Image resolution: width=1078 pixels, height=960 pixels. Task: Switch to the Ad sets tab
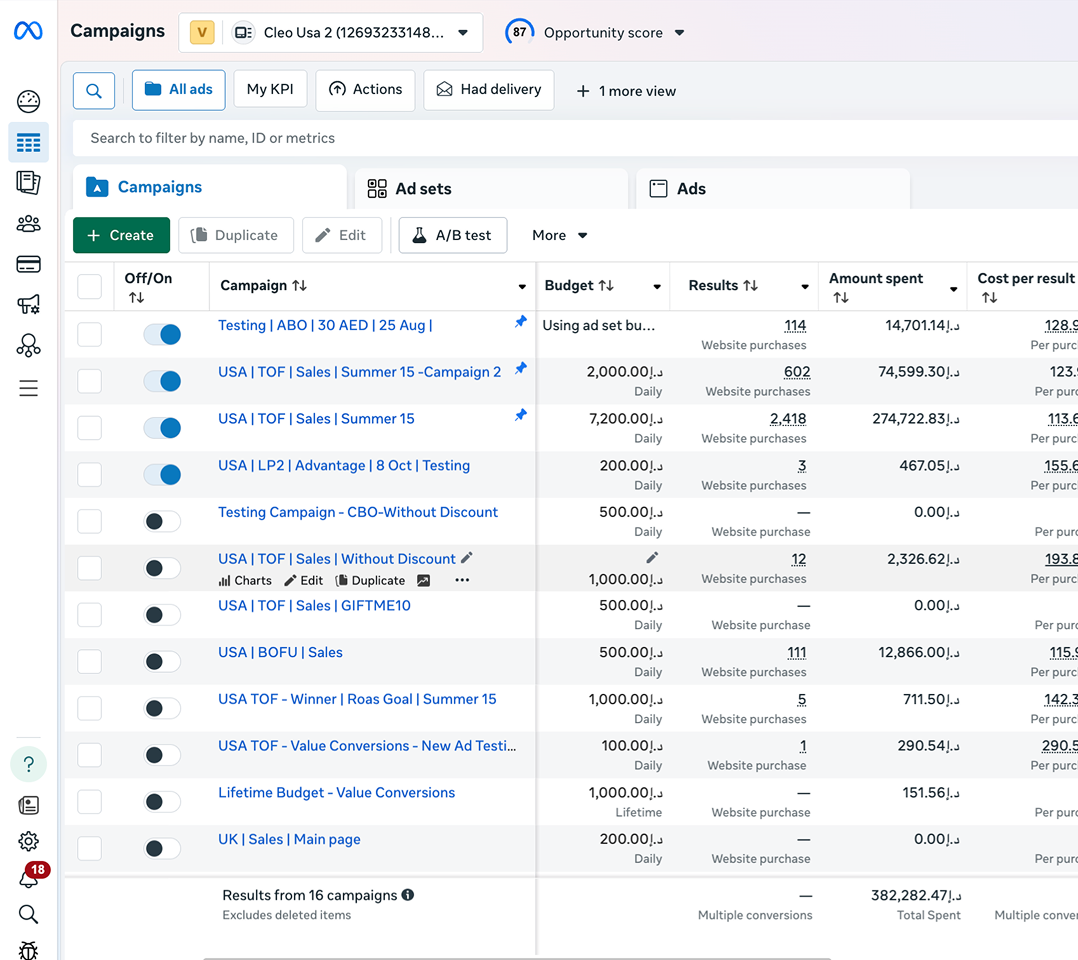(422, 189)
